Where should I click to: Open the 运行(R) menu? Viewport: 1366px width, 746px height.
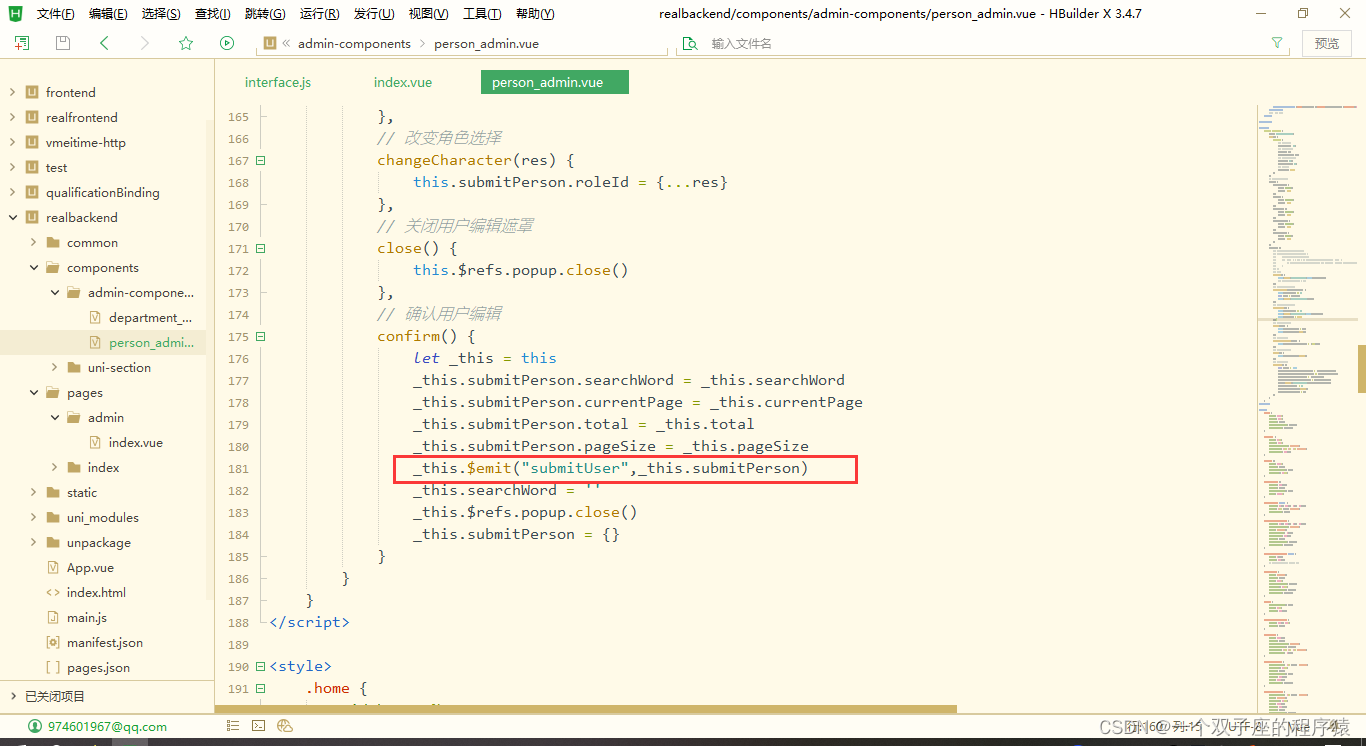click(x=319, y=14)
